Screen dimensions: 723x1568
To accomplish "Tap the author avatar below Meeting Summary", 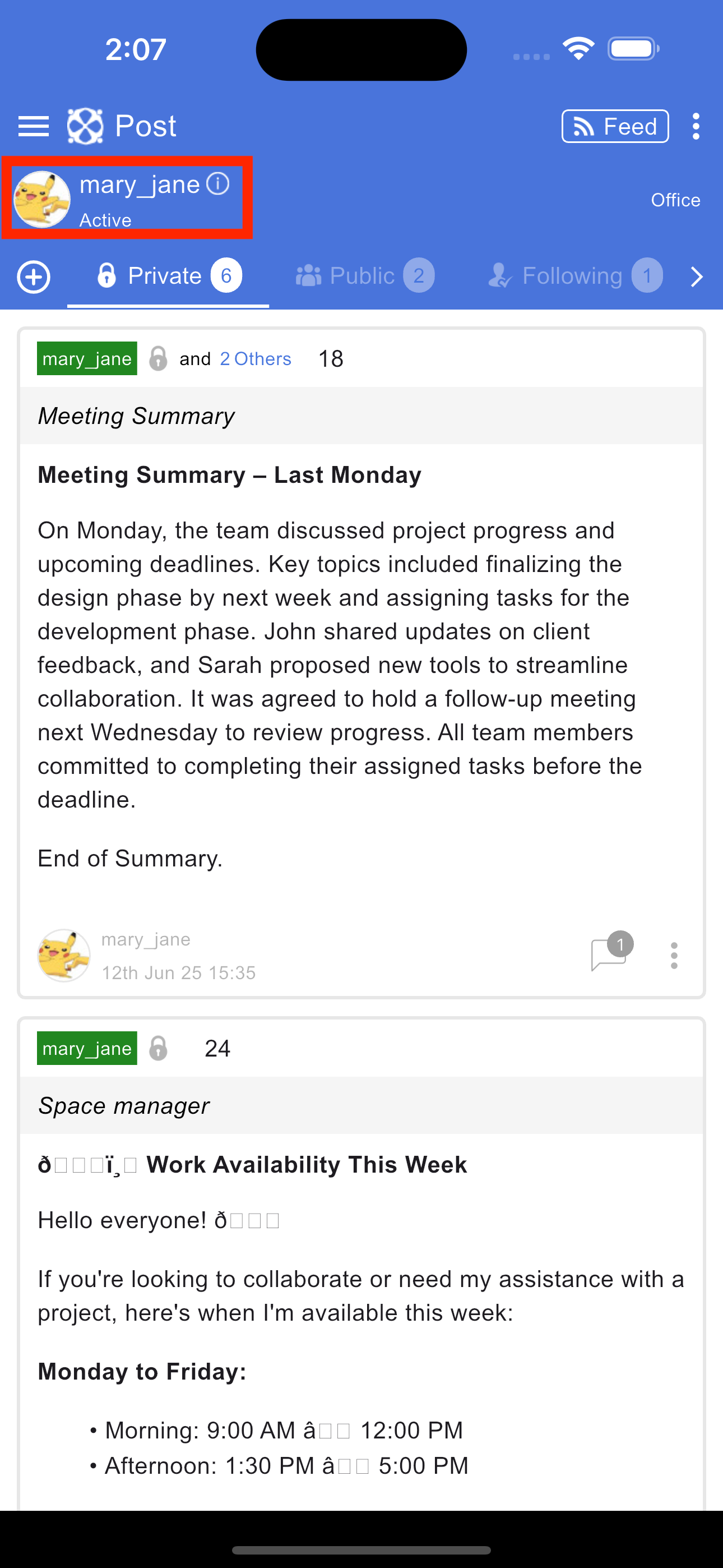I will 64,955.
